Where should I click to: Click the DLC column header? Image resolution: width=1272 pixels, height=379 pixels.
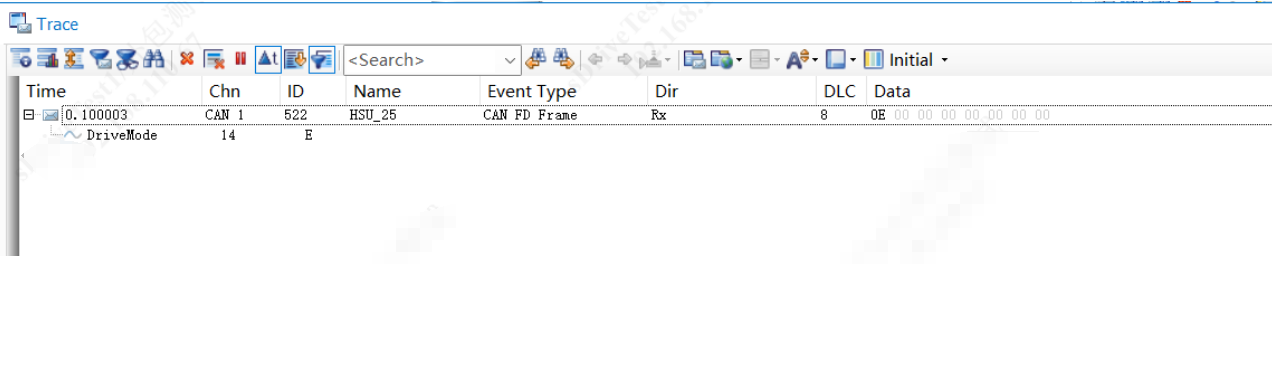(x=839, y=91)
